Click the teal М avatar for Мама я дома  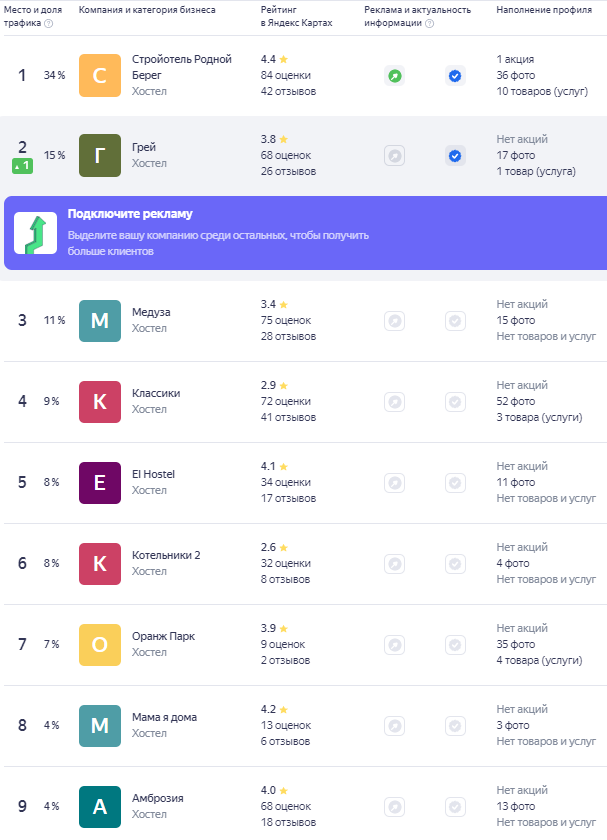[x=100, y=725]
